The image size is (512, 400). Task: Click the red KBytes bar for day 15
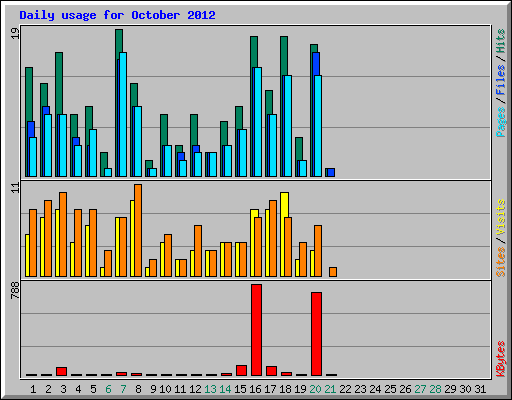click(241, 371)
